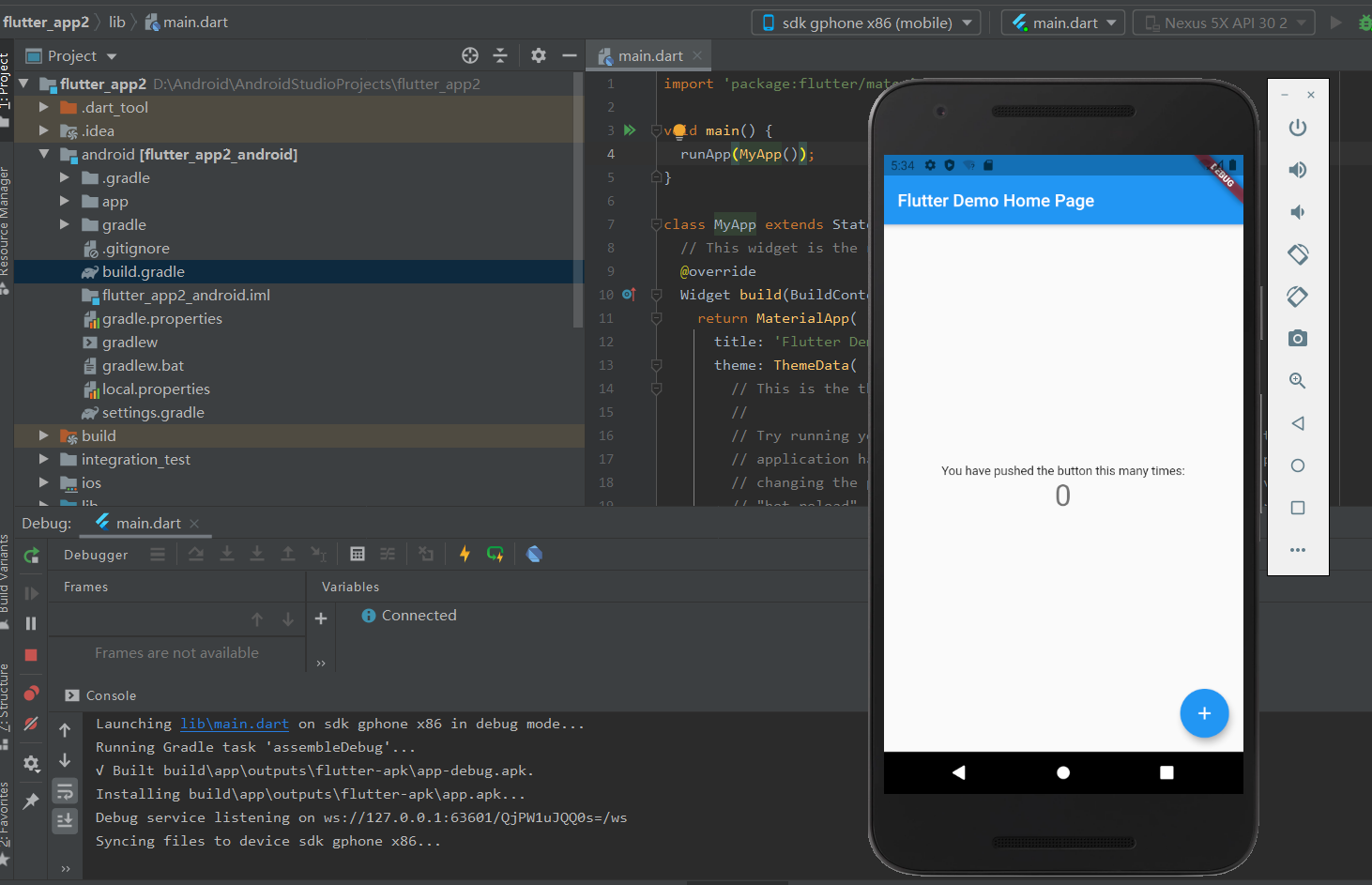1372x885 pixels.
Task: Click the Flutter Hot Reload lightning icon
Action: point(465,554)
